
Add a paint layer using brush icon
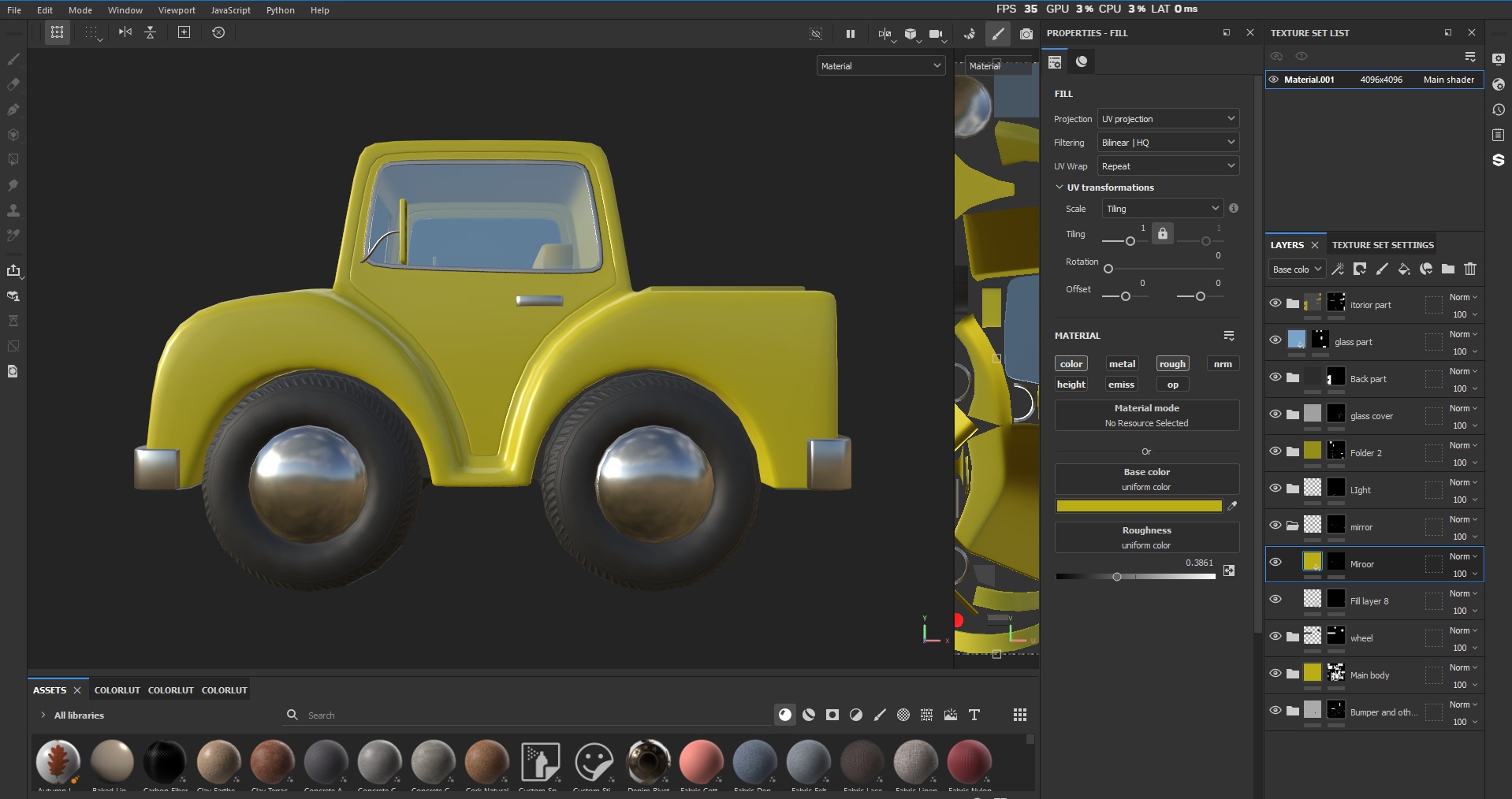[x=1382, y=269]
